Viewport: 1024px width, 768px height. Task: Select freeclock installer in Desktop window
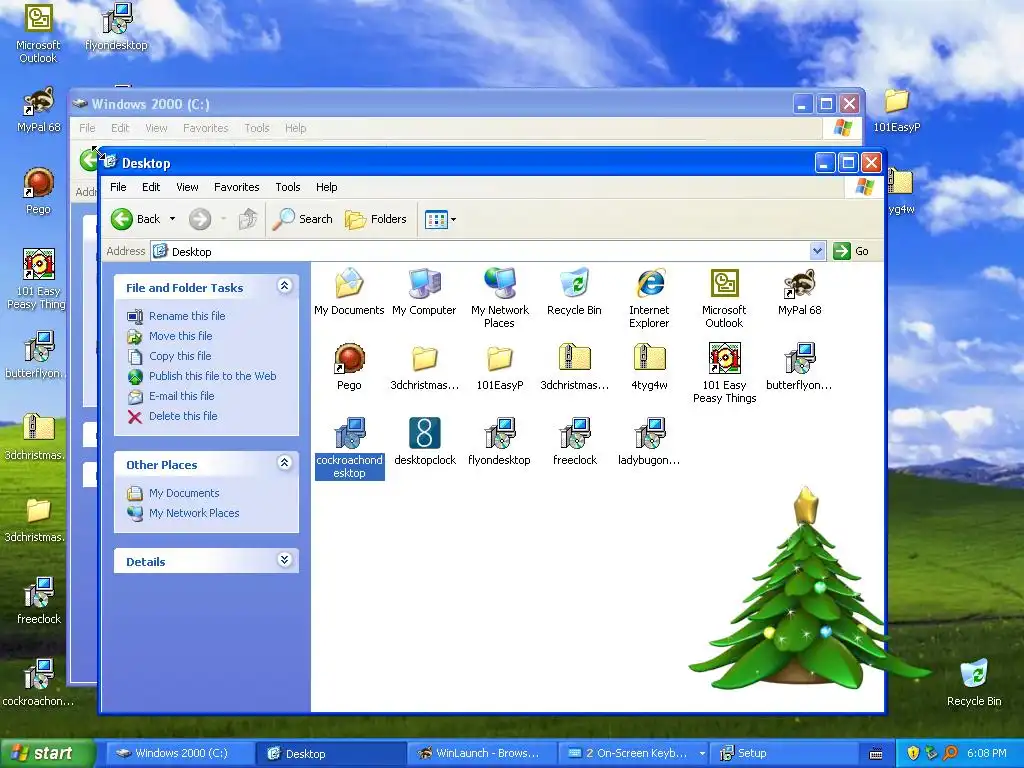pyautogui.click(x=575, y=442)
